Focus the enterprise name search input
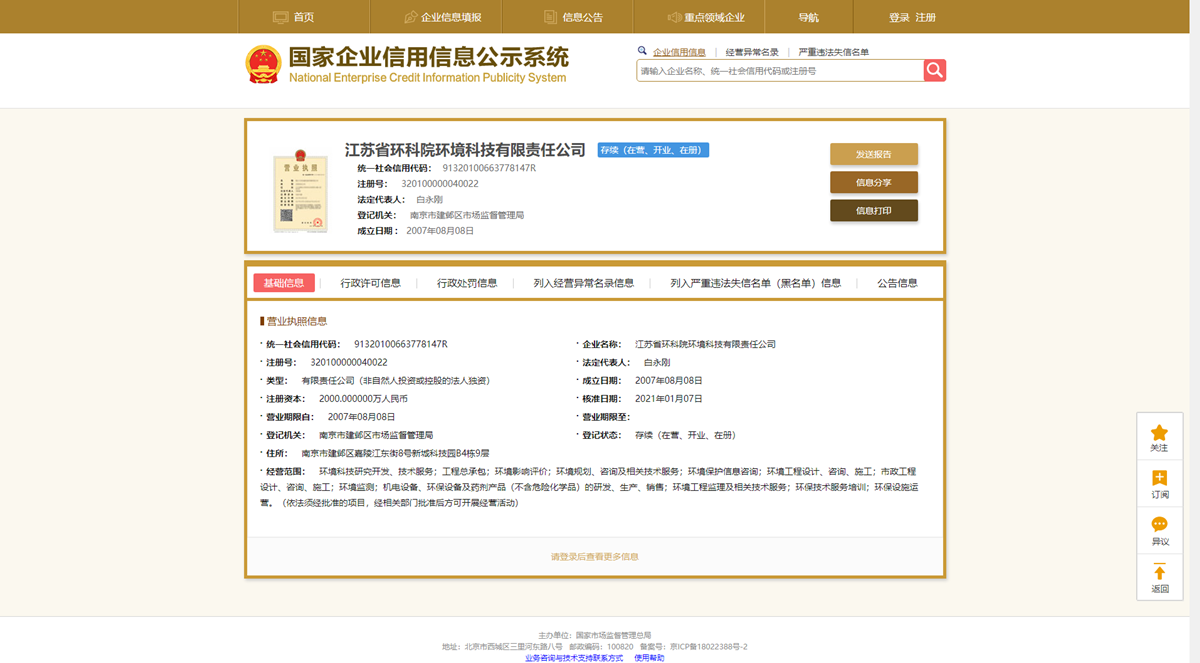The image size is (1200, 663). tap(780, 71)
